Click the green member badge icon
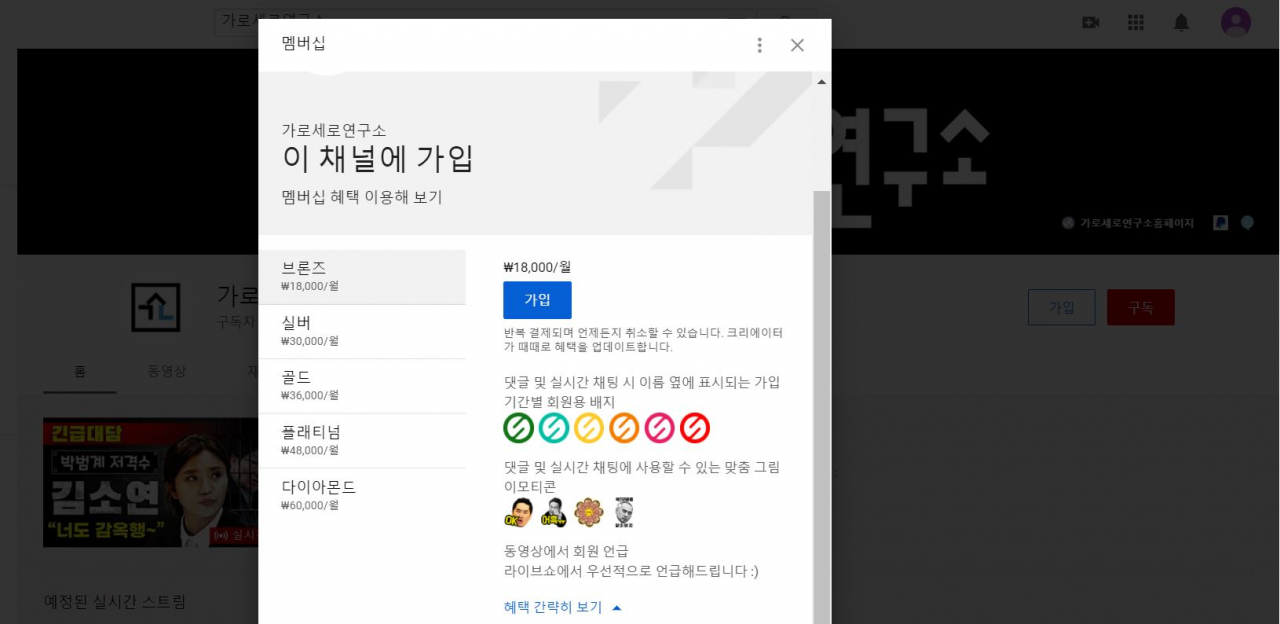This screenshot has width=1280, height=624. (x=518, y=428)
